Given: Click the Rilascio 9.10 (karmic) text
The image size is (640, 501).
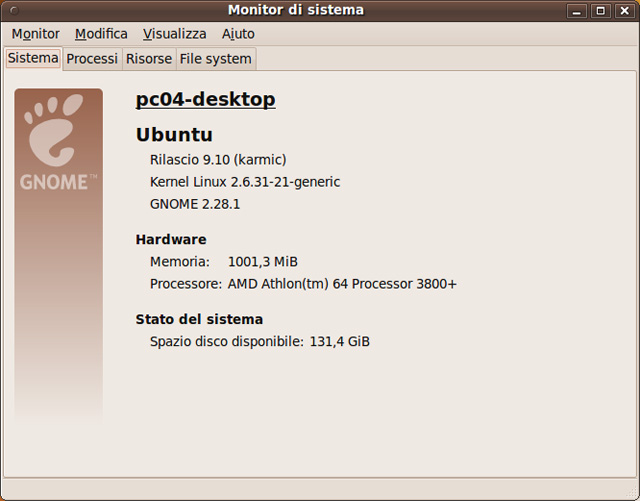Looking at the screenshot, I should point(218,160).
